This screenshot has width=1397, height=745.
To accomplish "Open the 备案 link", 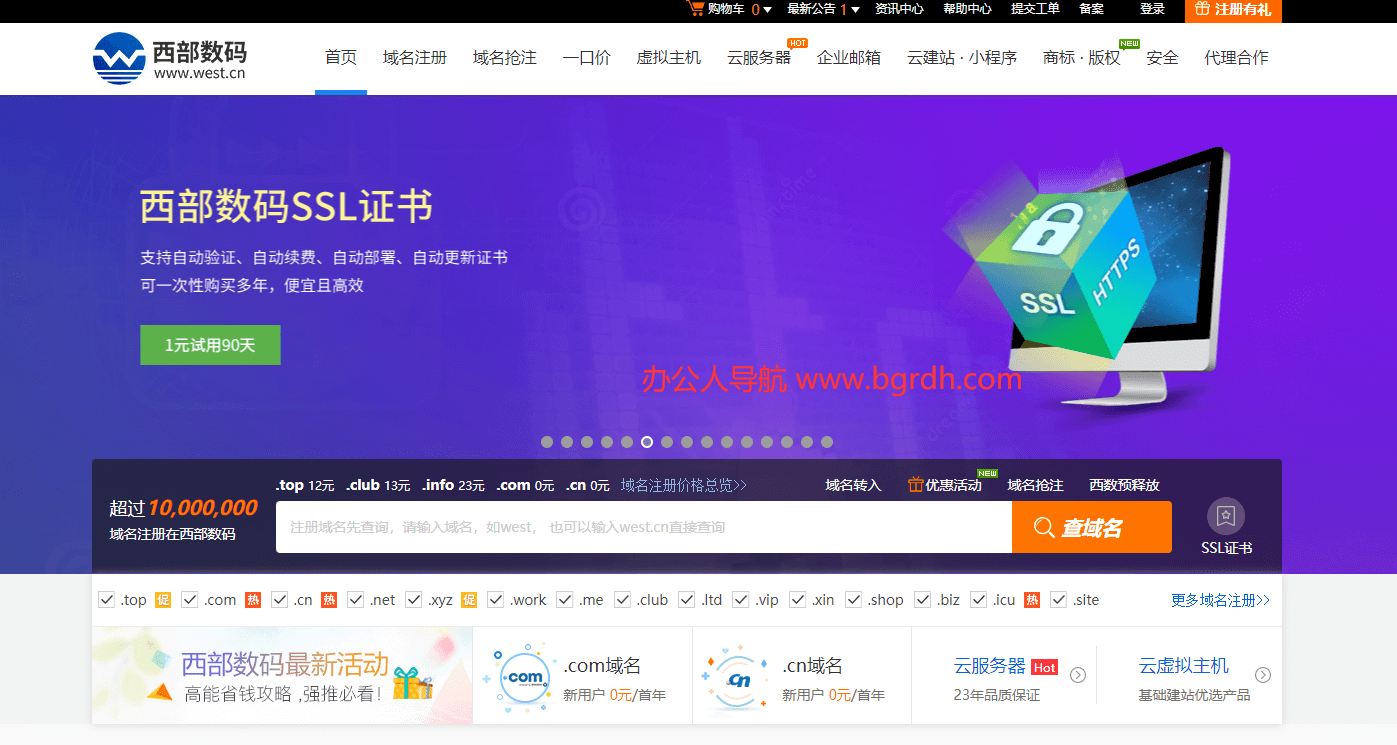I will [1091, 9].
